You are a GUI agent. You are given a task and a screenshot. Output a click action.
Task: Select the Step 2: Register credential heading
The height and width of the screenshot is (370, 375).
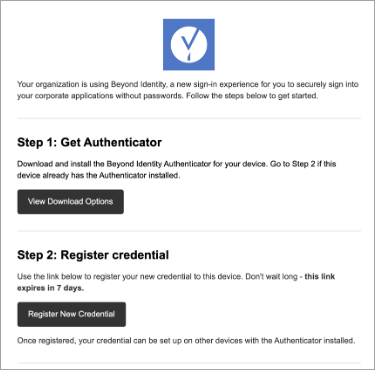click(x=93, y=255)
